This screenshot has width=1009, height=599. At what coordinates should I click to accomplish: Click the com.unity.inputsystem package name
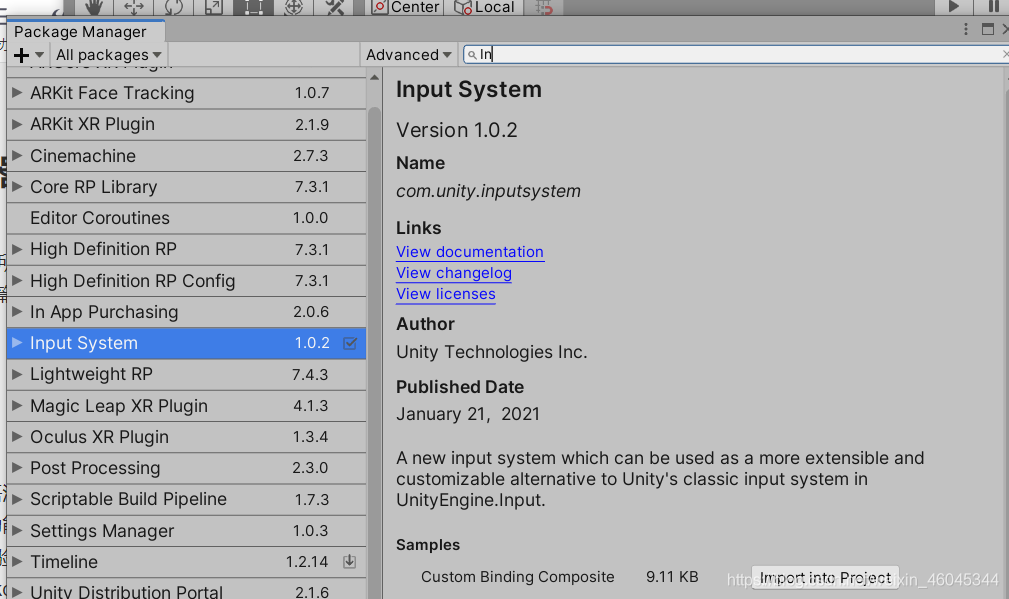[x=488, y=191]
